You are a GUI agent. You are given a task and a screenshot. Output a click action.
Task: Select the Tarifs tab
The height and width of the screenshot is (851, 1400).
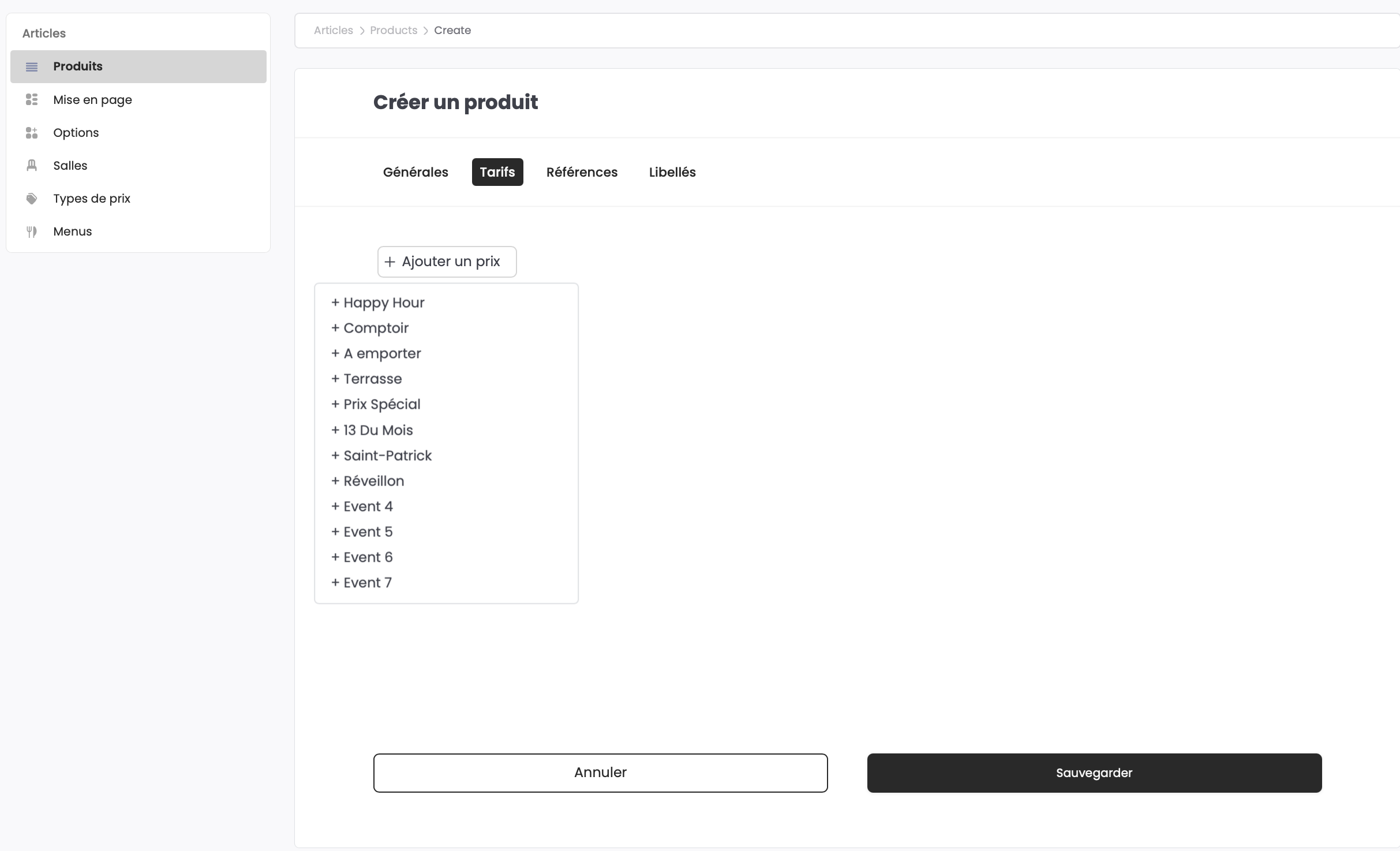click(x=497, y=172)
